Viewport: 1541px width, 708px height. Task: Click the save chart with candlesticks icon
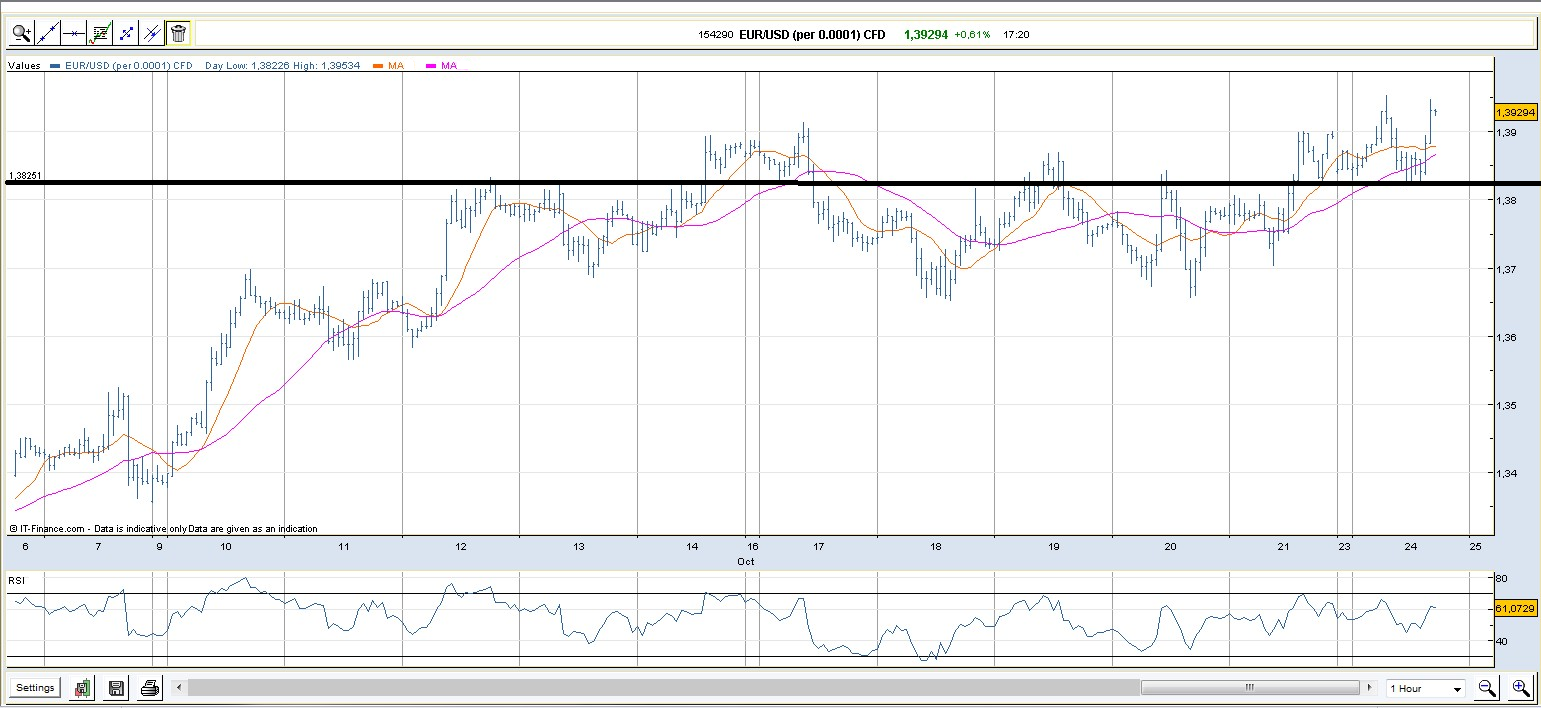pyautogui.click(x=83, y=688)
